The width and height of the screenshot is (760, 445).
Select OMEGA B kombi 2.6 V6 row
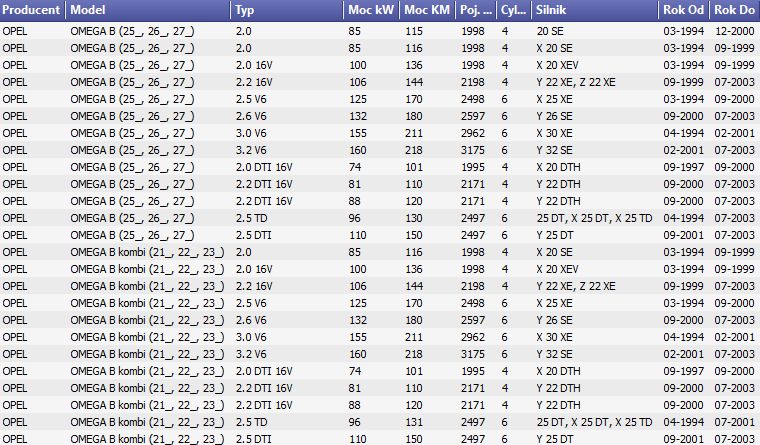click(x=380, y=320)
